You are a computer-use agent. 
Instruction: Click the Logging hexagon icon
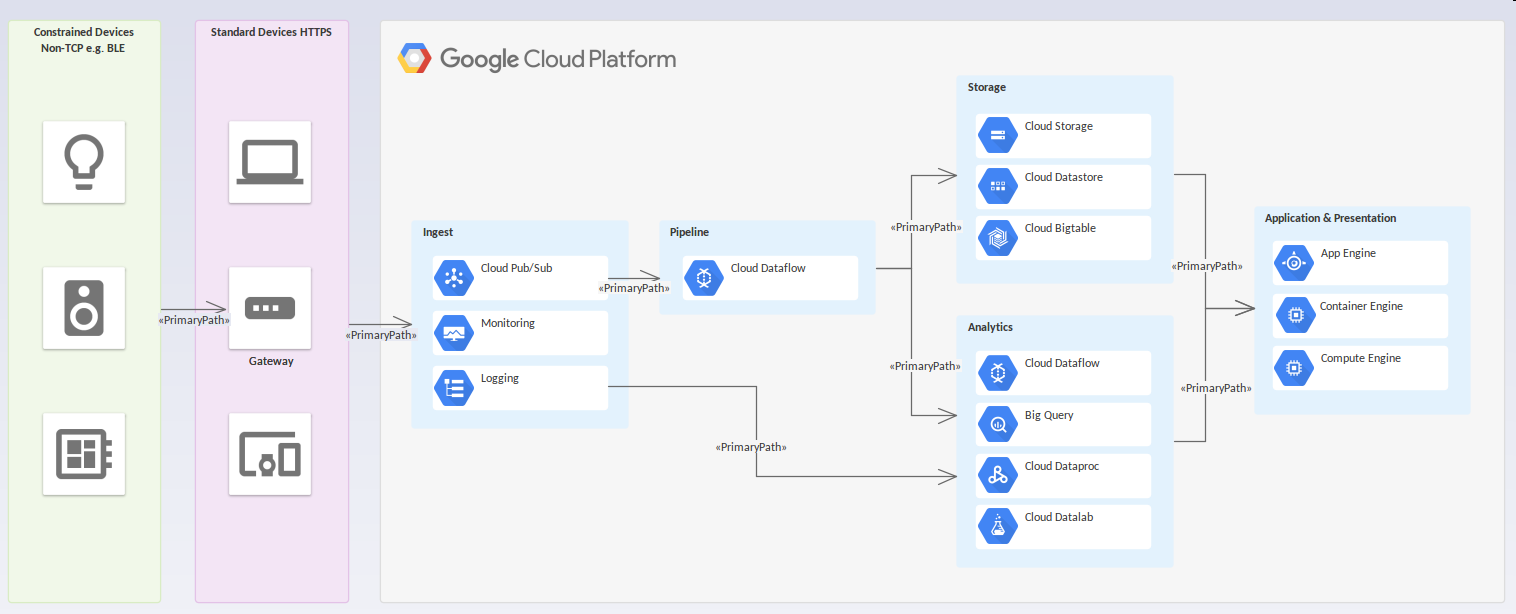pyautogui.click(x=454, y=388)
